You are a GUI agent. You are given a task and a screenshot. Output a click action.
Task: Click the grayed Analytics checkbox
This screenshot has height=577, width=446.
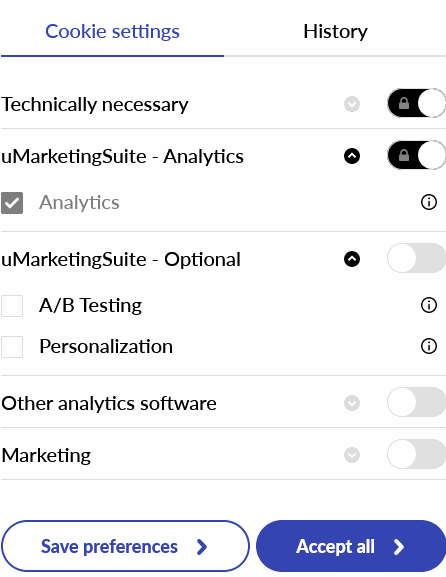(12, 203)
